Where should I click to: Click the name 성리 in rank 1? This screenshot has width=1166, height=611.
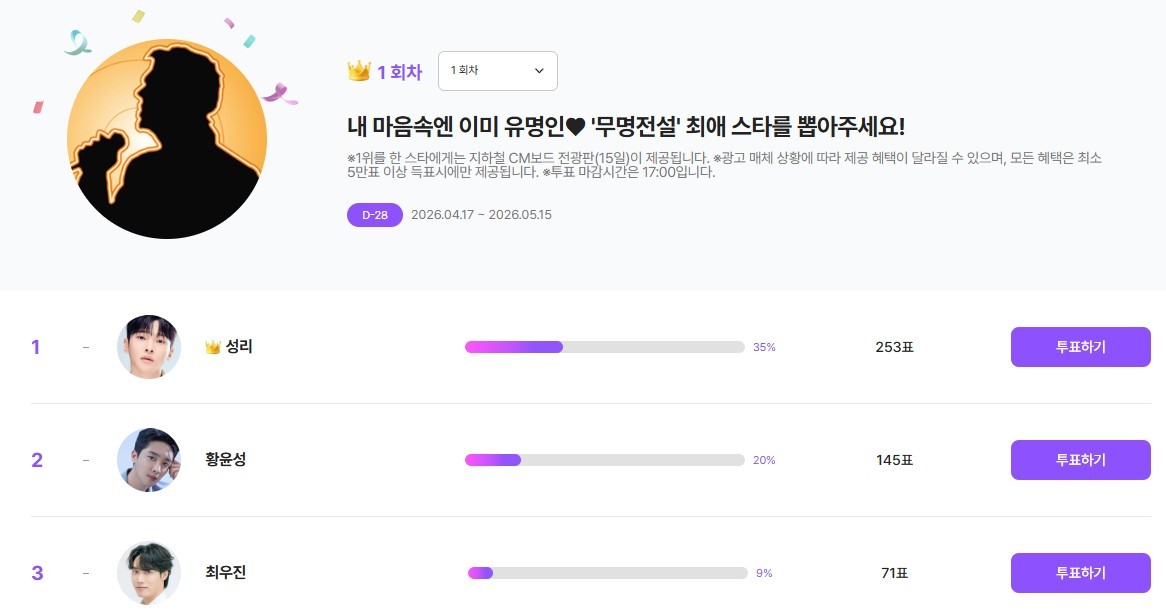(x=240, y=347)
